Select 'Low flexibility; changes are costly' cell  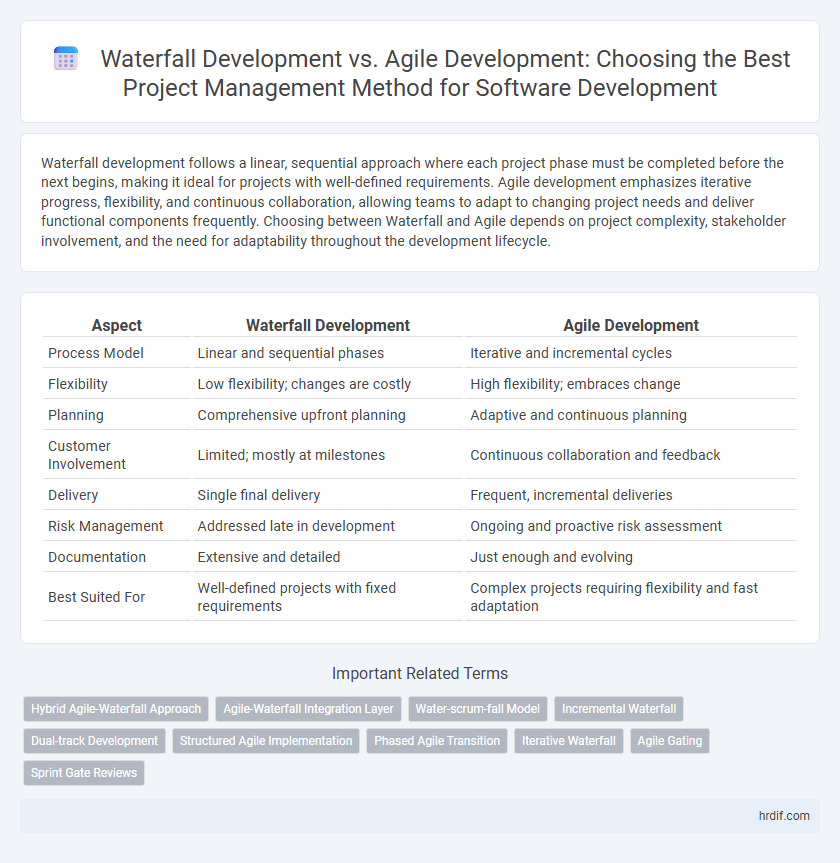[x=328, y=384]
